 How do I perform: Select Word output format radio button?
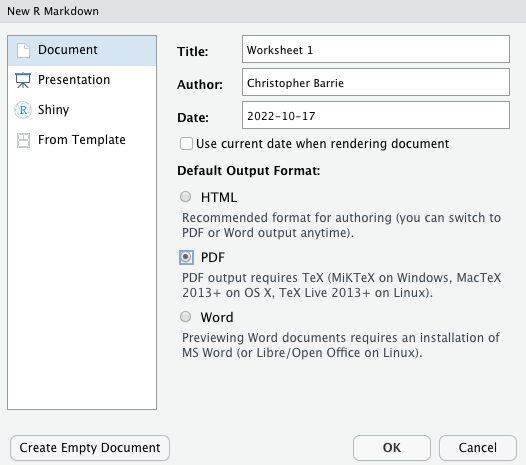pyautogui.click(x=186, y=317)
